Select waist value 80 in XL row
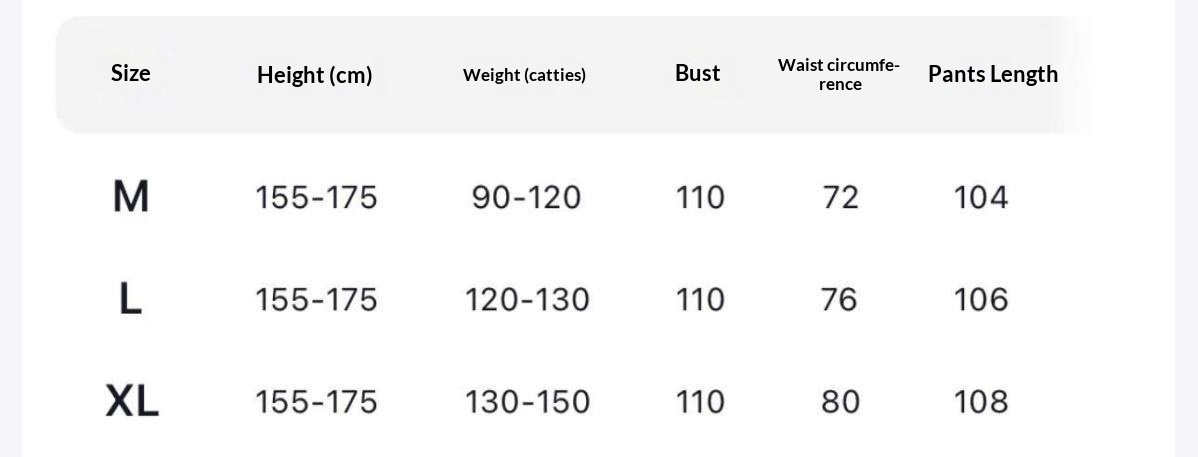 click(x=840, y=401)
